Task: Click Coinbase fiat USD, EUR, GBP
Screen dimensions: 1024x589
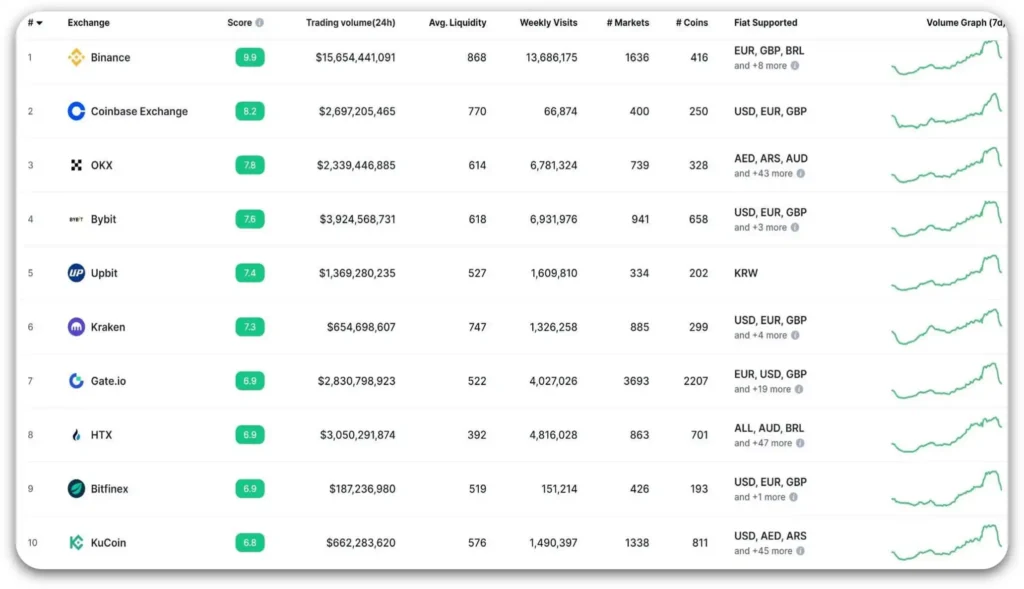Action: 770,111
